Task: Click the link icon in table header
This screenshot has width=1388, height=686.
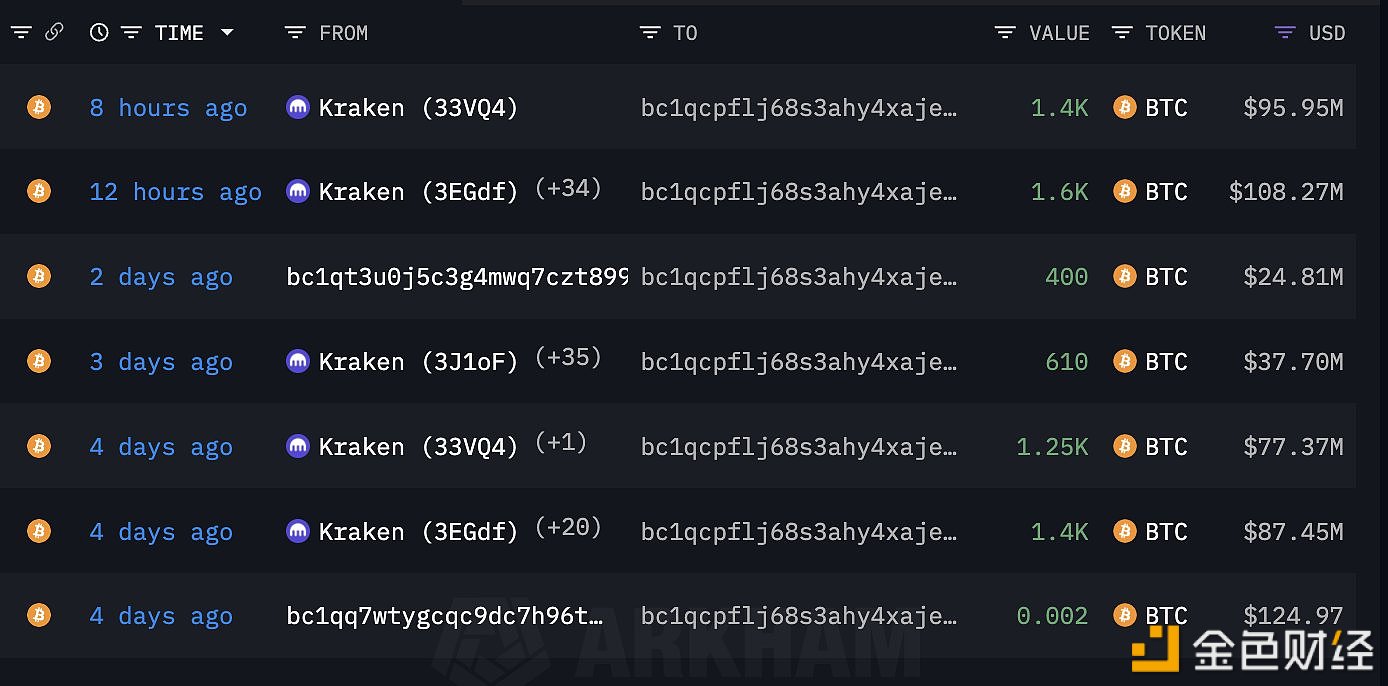Action: tap(54, 32)
